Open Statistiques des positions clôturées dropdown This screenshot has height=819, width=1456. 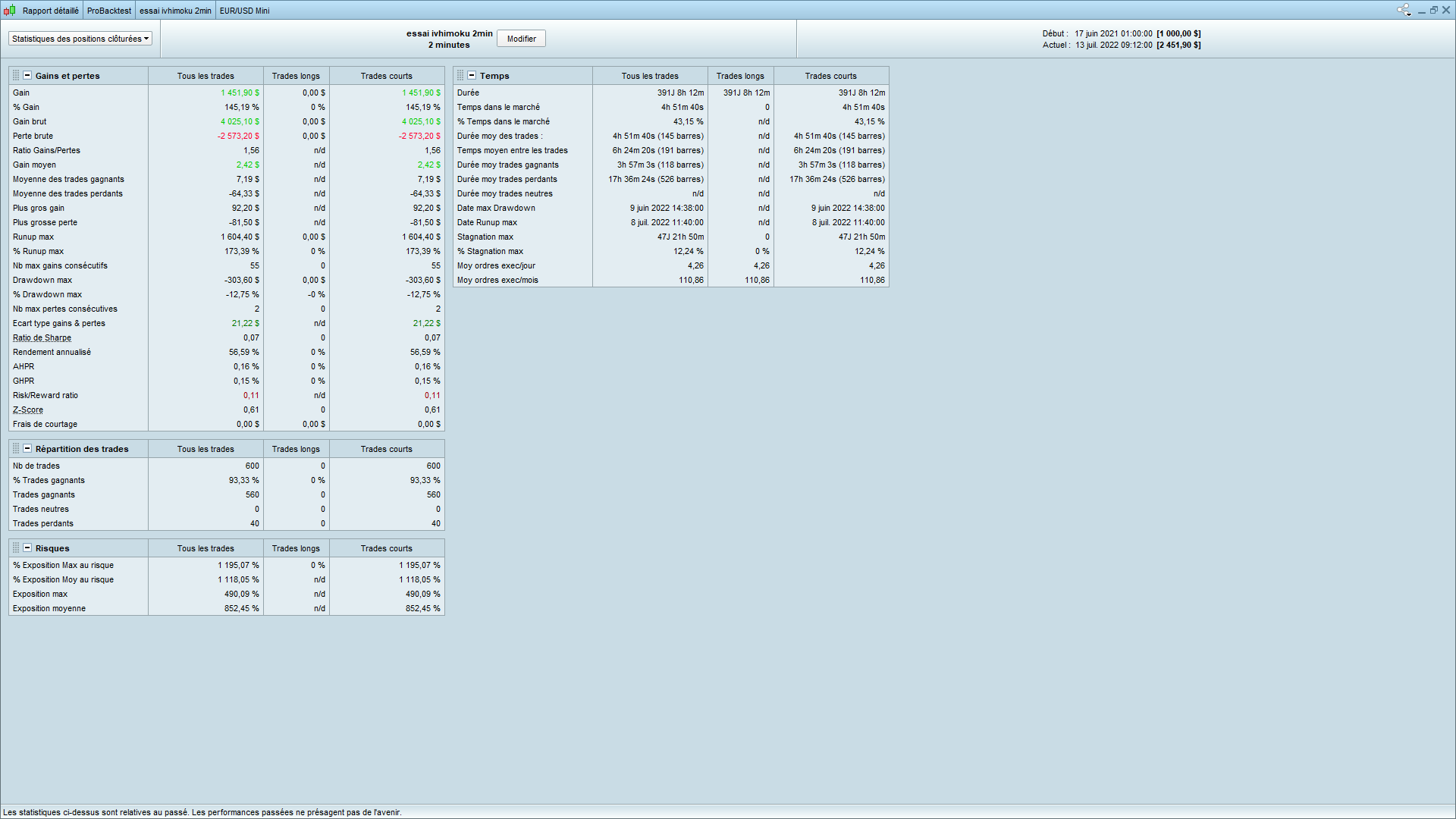coord(80,39)
